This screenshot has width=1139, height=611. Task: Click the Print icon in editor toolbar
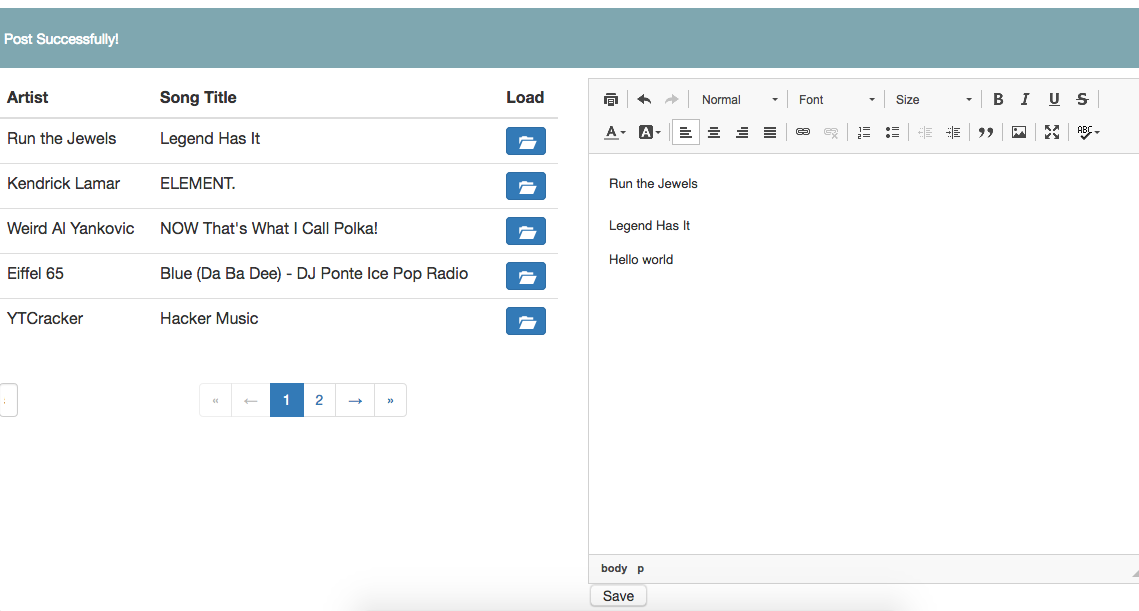[611, 100]
